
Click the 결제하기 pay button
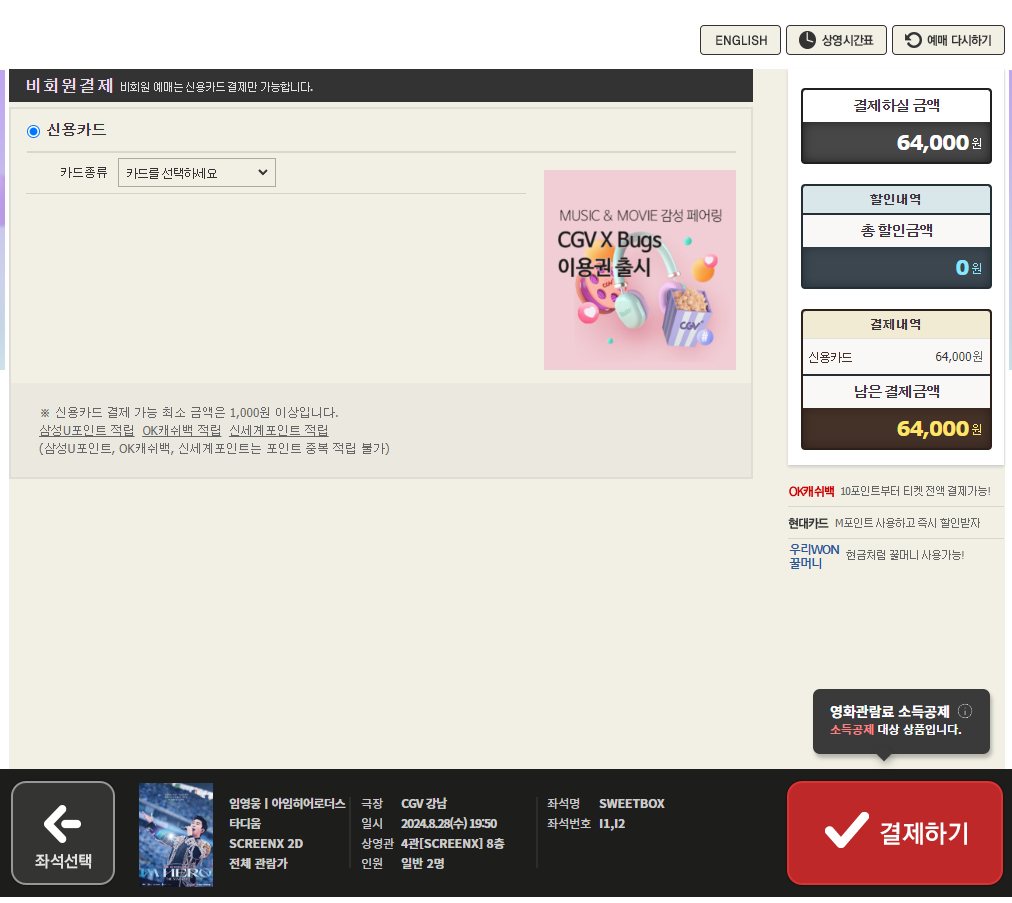pos(895,833)
